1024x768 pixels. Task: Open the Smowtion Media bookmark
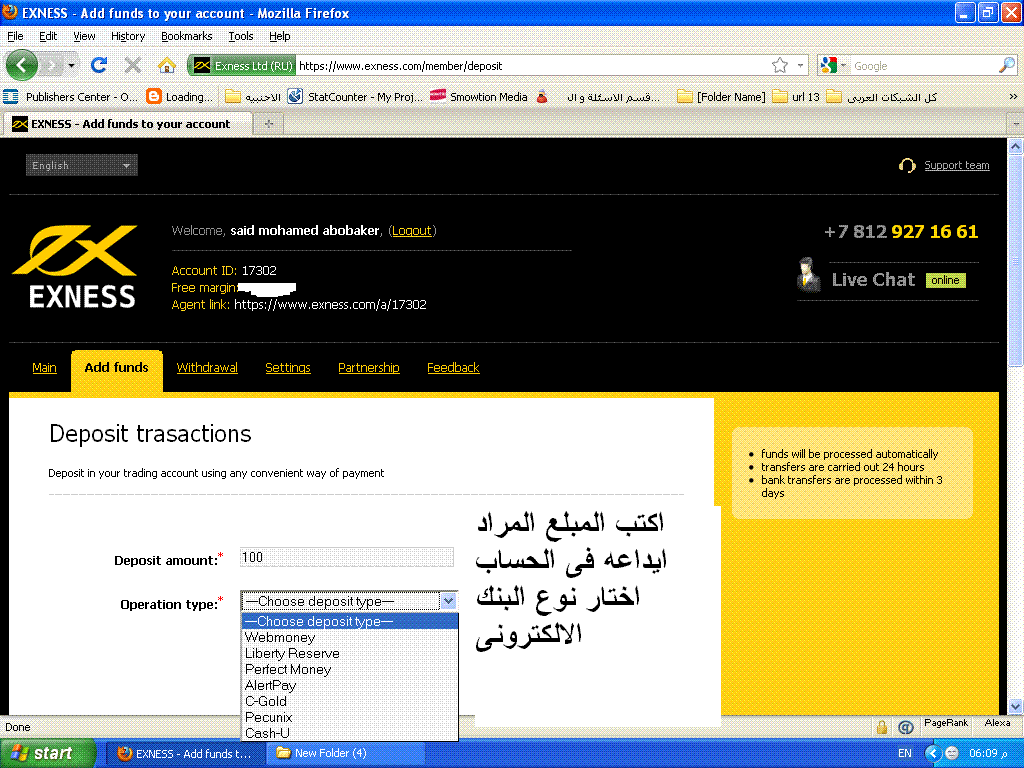pyautogui.click(x=479, y=97)
